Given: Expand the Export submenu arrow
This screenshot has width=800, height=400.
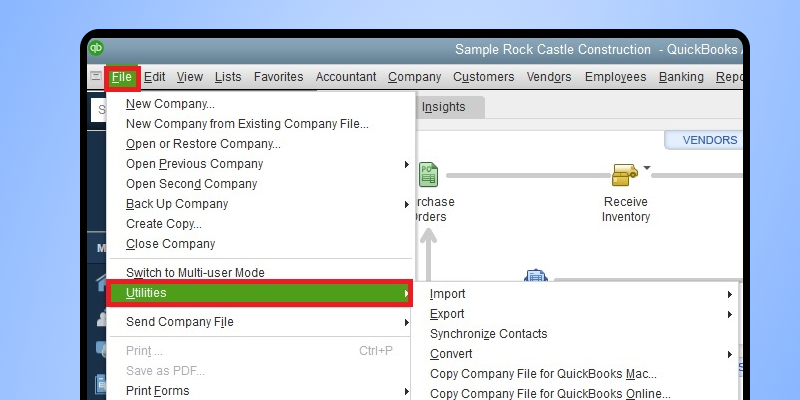Looking at the screenshot, I should 730,314.
